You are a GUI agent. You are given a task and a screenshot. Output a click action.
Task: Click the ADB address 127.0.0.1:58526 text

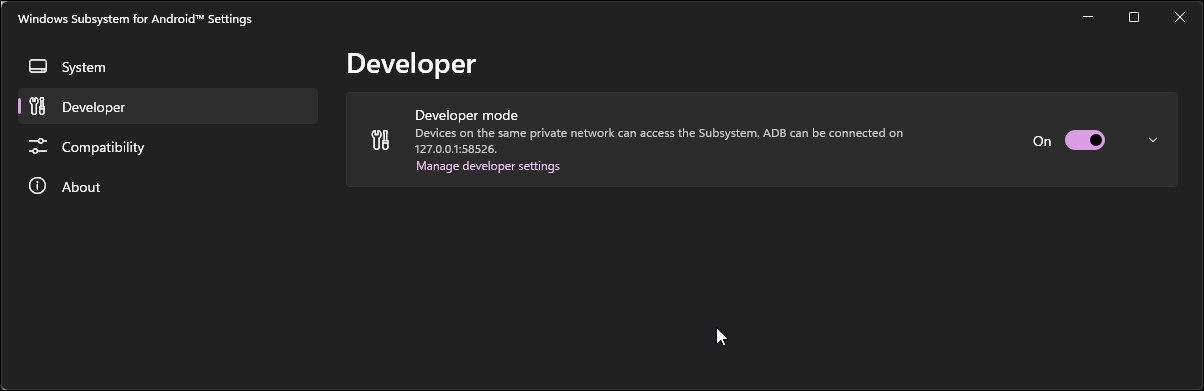click(456, 149)
